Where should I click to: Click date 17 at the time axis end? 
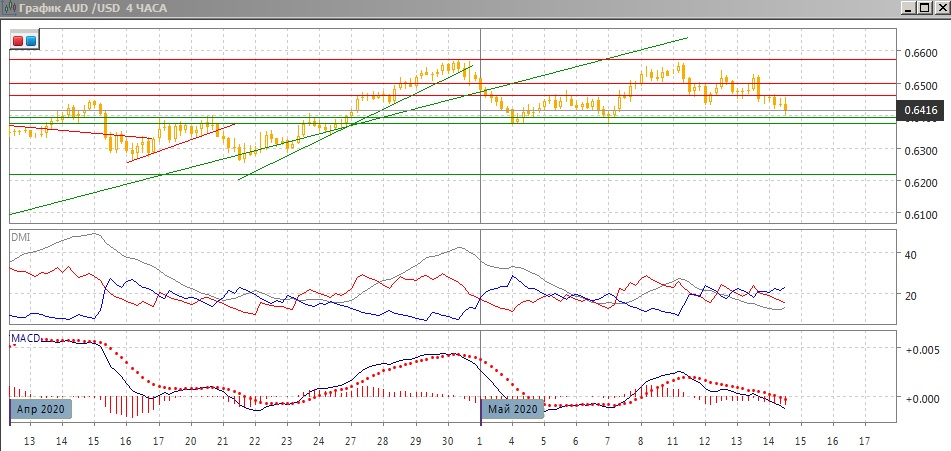click(865, 440)
